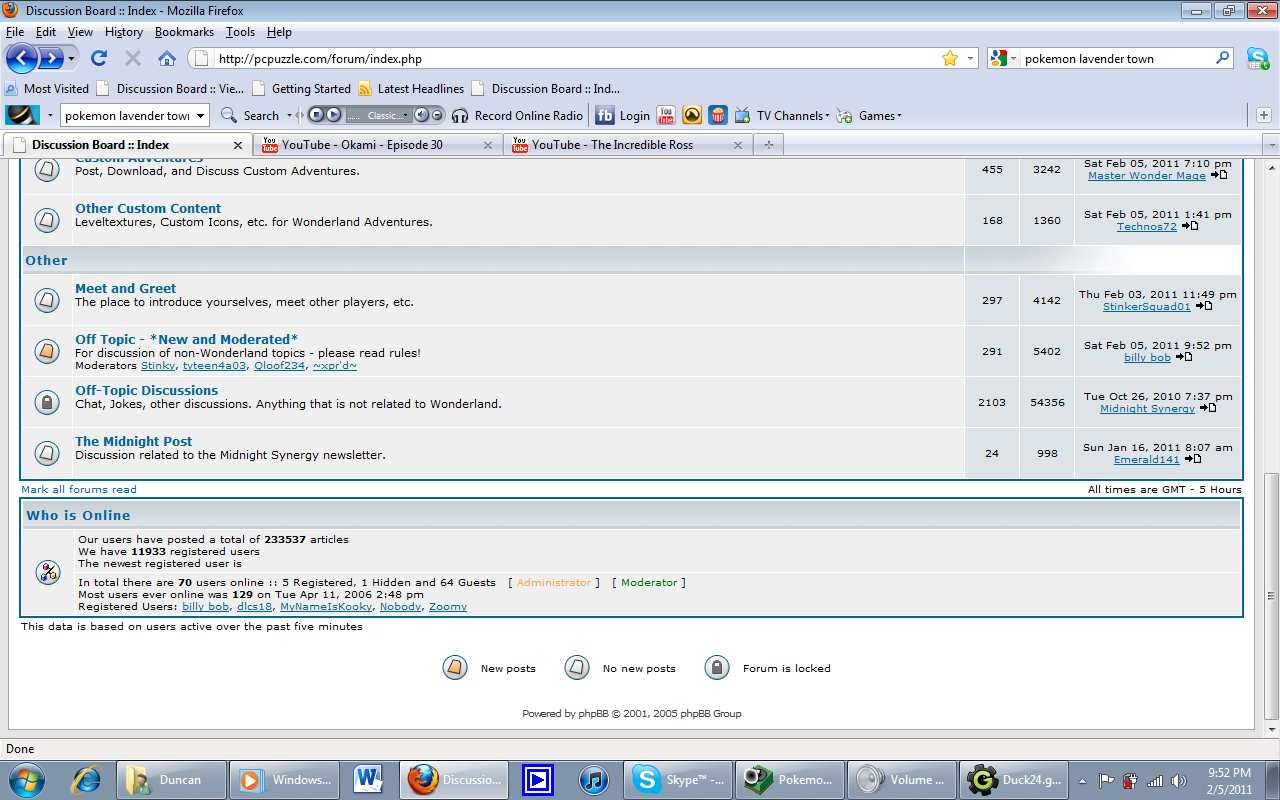Viewport: 1280px width, 800px height.
Task: Open Firefox from the Windows taskbar
Action: tap(453, 779)
